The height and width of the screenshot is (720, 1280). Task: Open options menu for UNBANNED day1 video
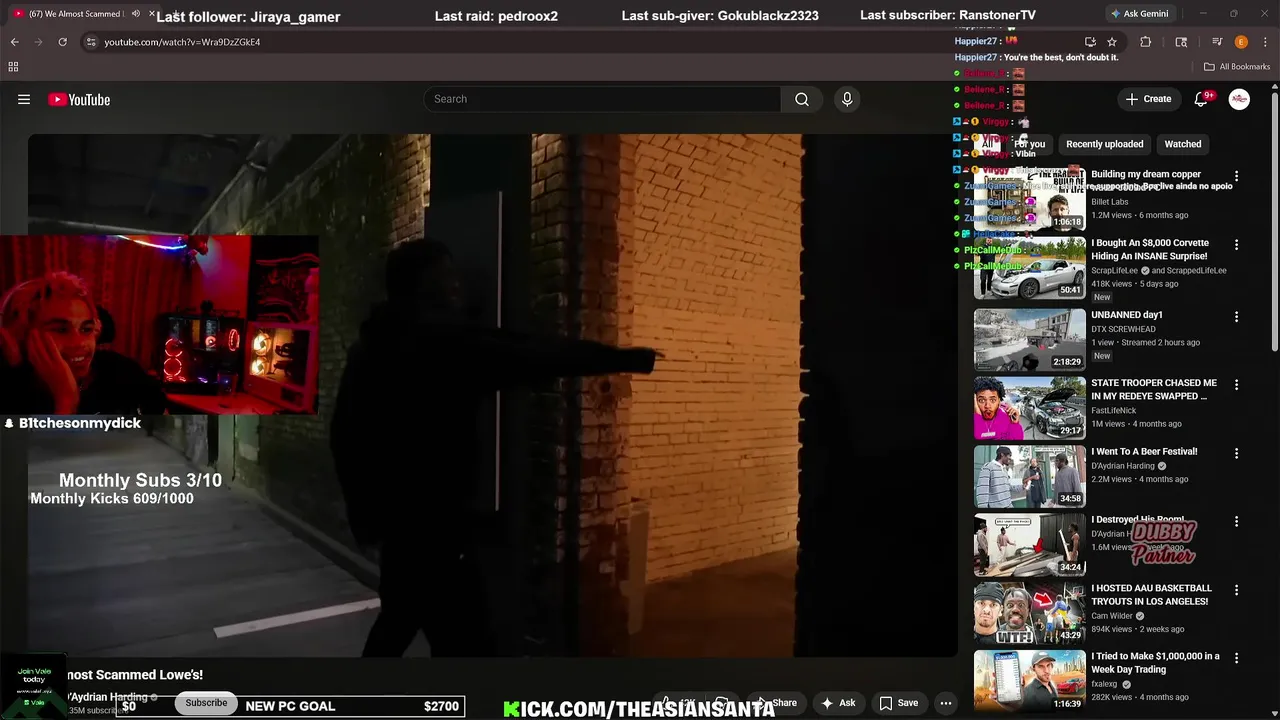click(1236, 317)
